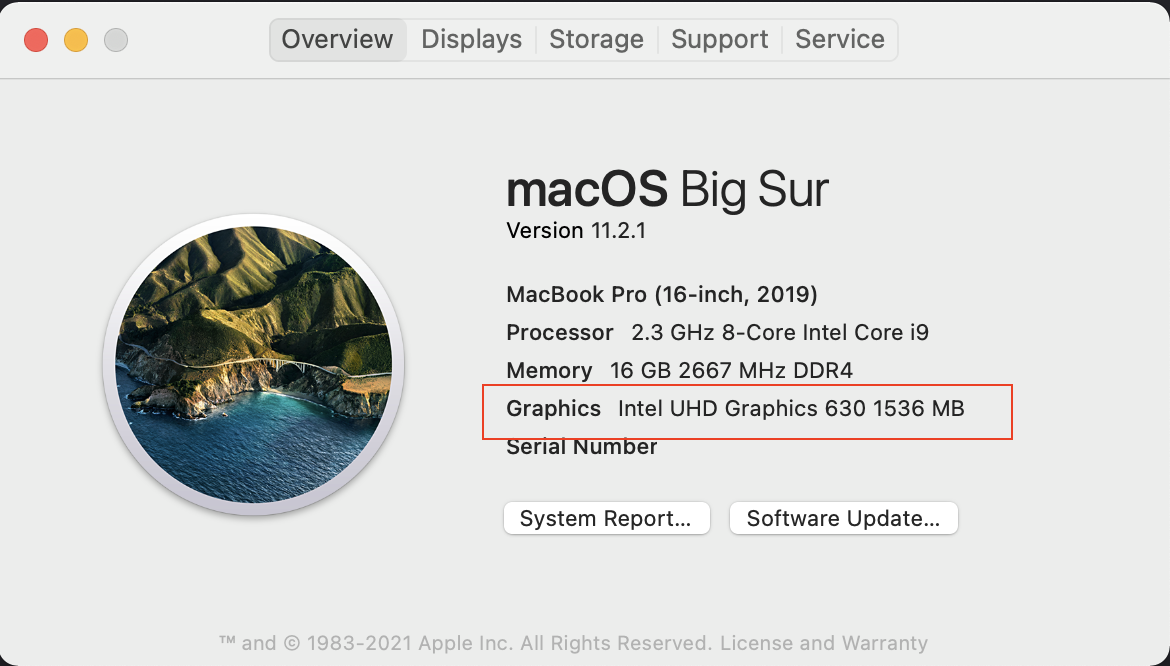Viewport: 1170px width, 666px height.
Task: Select the Processor information row
Action: (x=717, y=333)
